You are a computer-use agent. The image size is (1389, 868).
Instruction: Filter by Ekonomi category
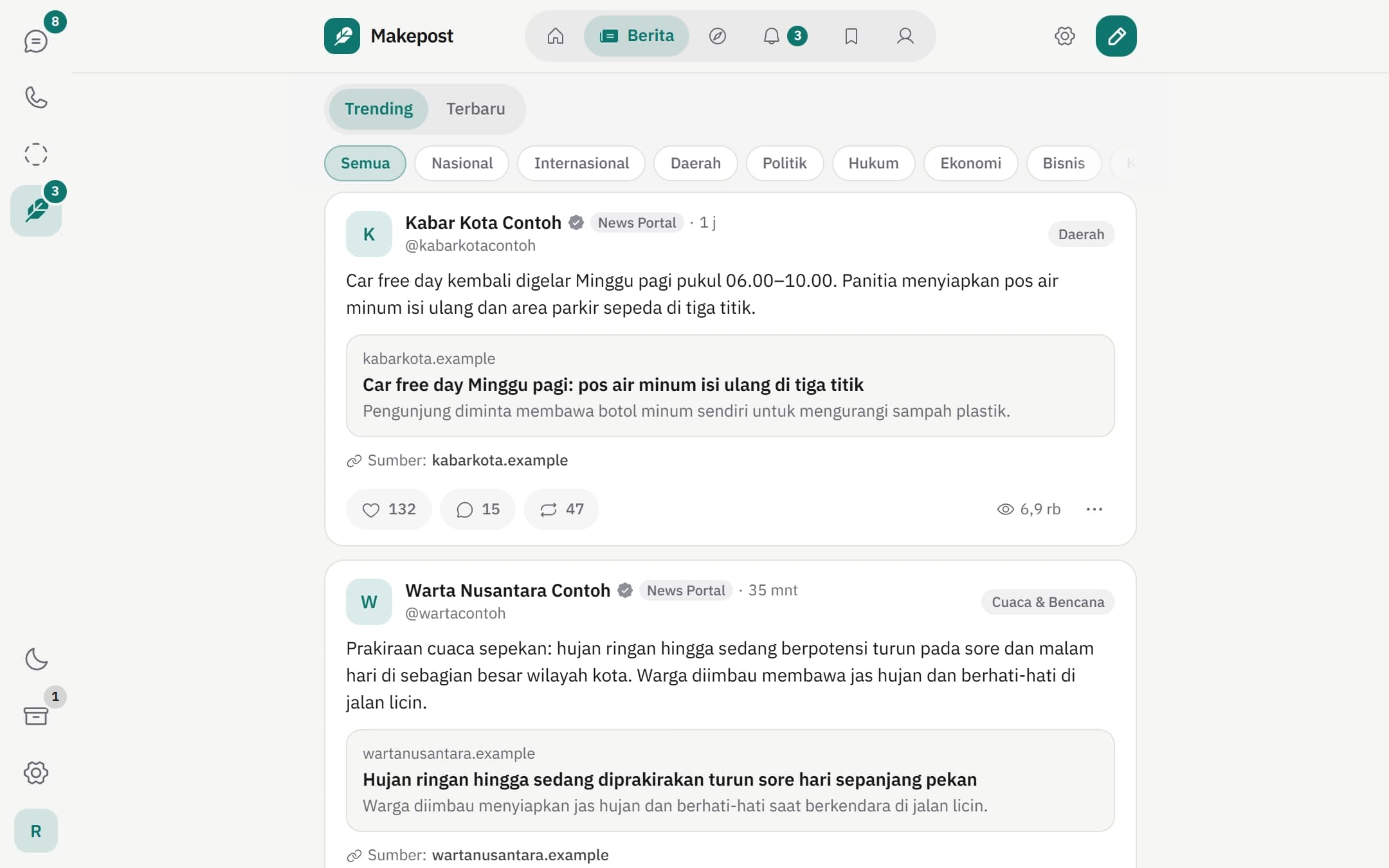click(x=971, y=163)
